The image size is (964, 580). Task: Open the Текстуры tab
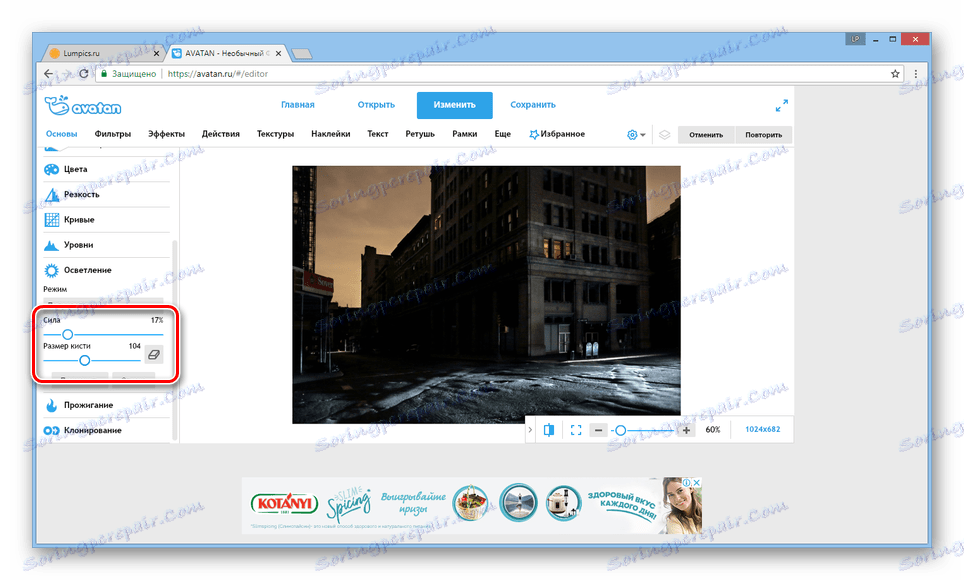point(275,134)
